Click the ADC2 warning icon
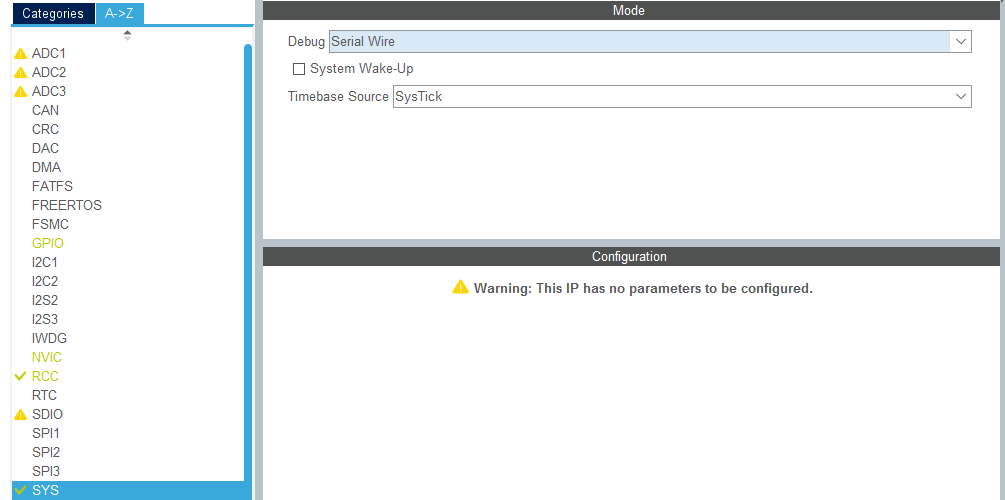 click(21, 72)
